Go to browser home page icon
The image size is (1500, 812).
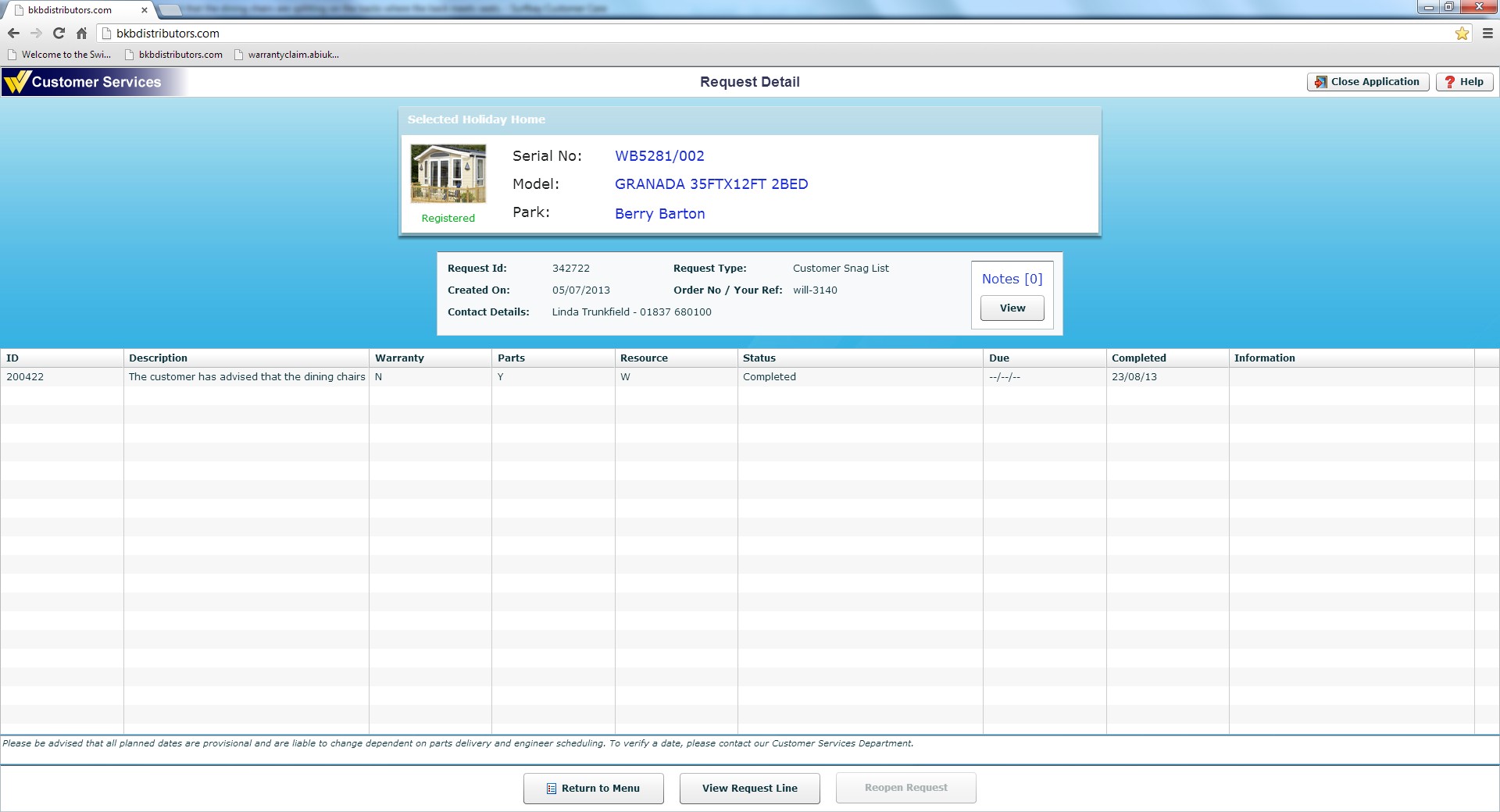(81, 34)
